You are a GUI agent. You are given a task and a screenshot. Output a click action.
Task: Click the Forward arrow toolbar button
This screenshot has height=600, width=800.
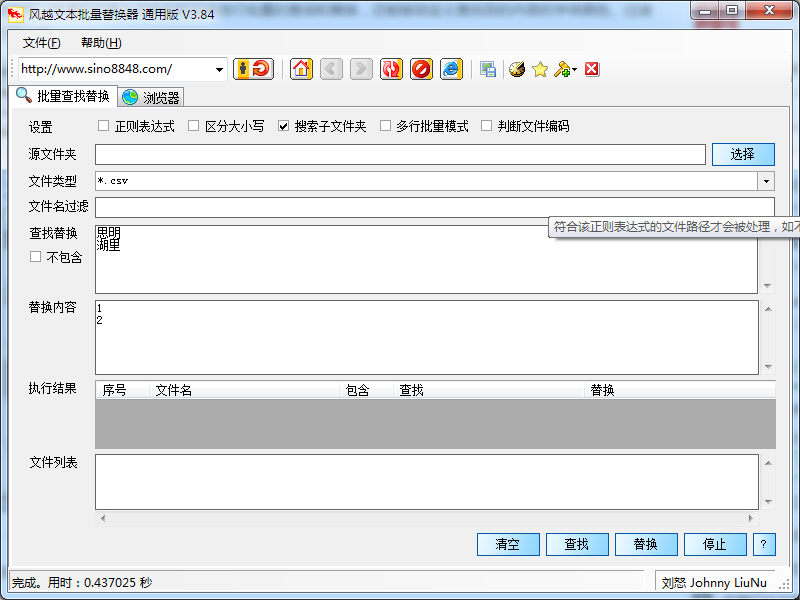361,69
